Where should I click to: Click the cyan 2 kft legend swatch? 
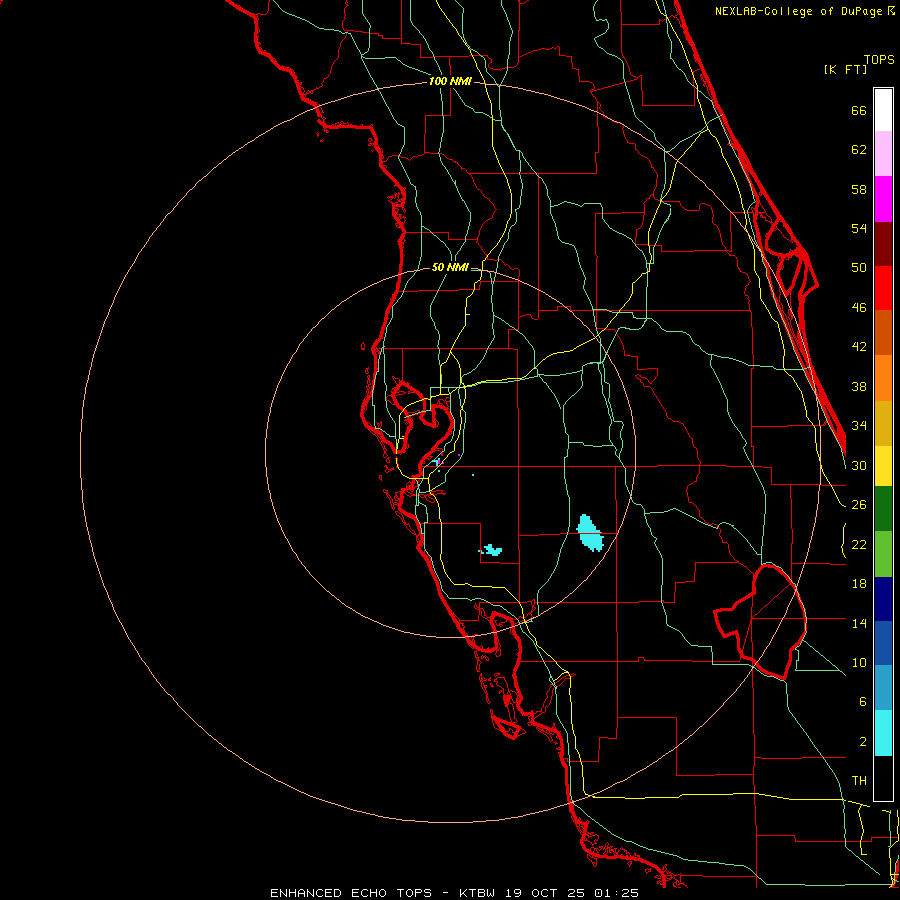click(x=883, y=733)
